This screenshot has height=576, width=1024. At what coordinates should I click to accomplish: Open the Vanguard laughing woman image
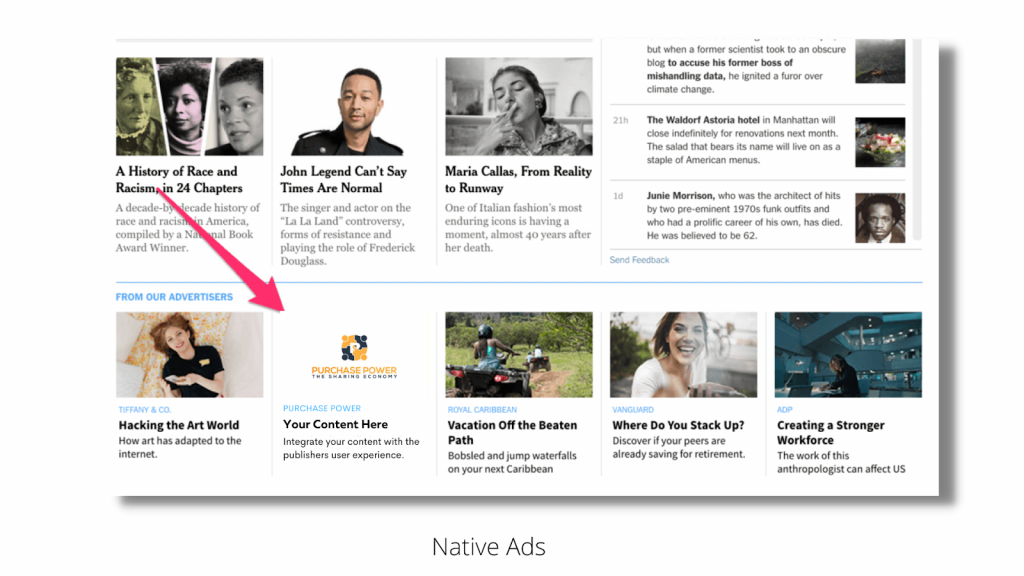(683, 355)
